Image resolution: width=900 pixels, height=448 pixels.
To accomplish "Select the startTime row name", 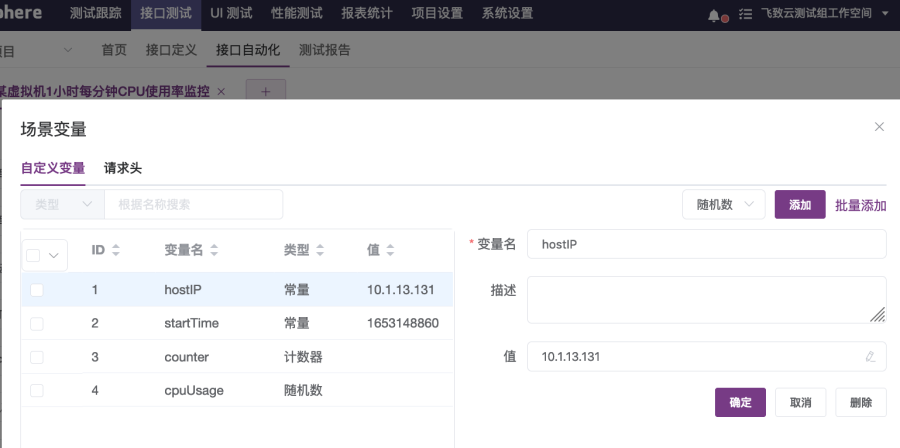I will [191, 323].
